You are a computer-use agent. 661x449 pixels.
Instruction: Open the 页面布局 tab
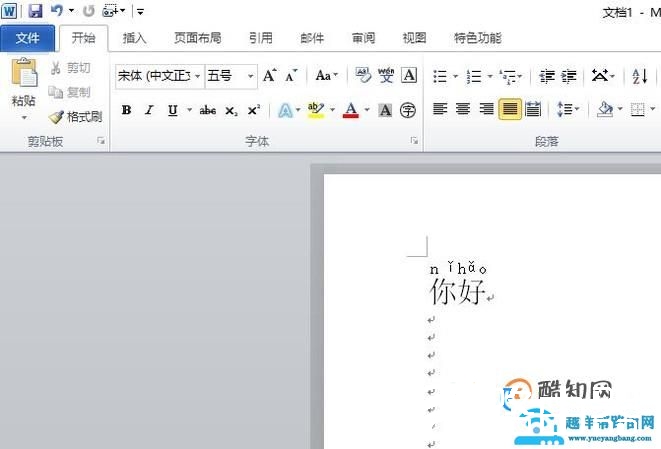click(198, 38)
